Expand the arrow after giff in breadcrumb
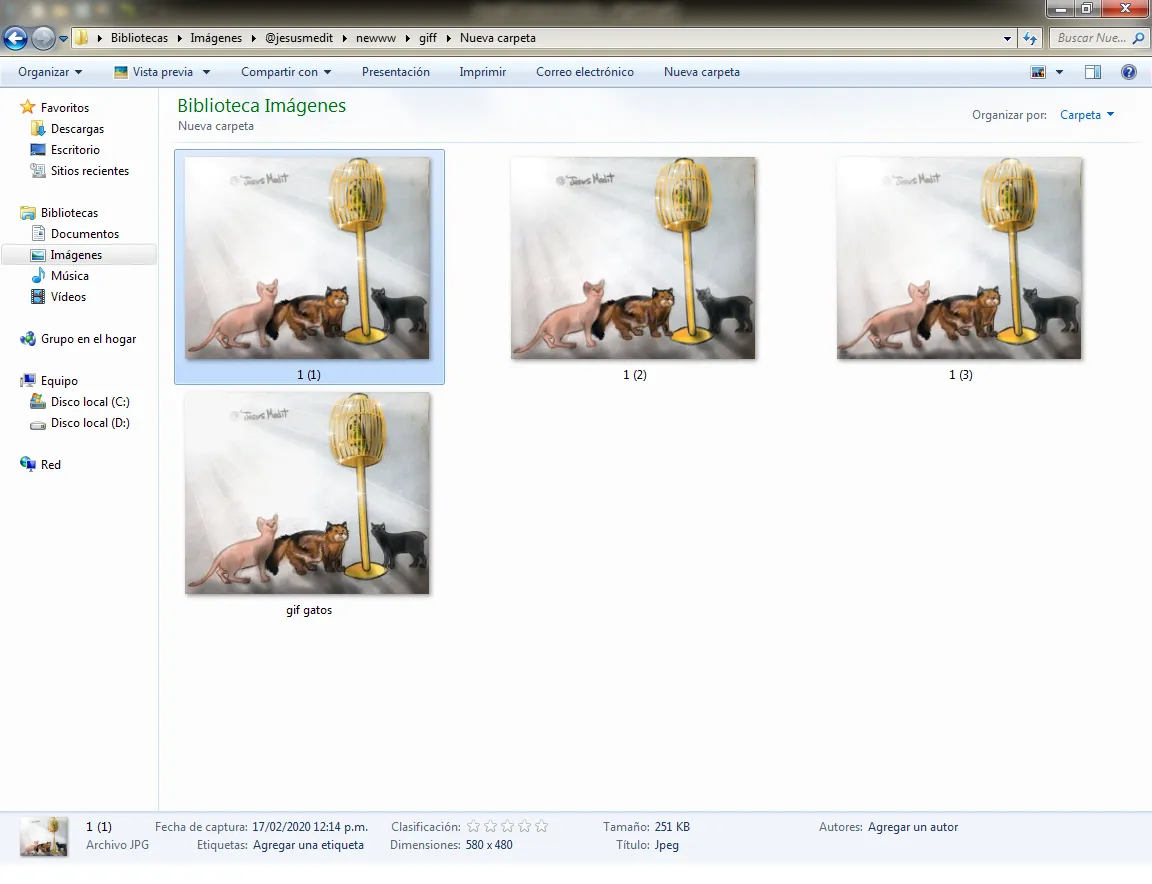This screenshot has height=884, width=1152. 448,38
